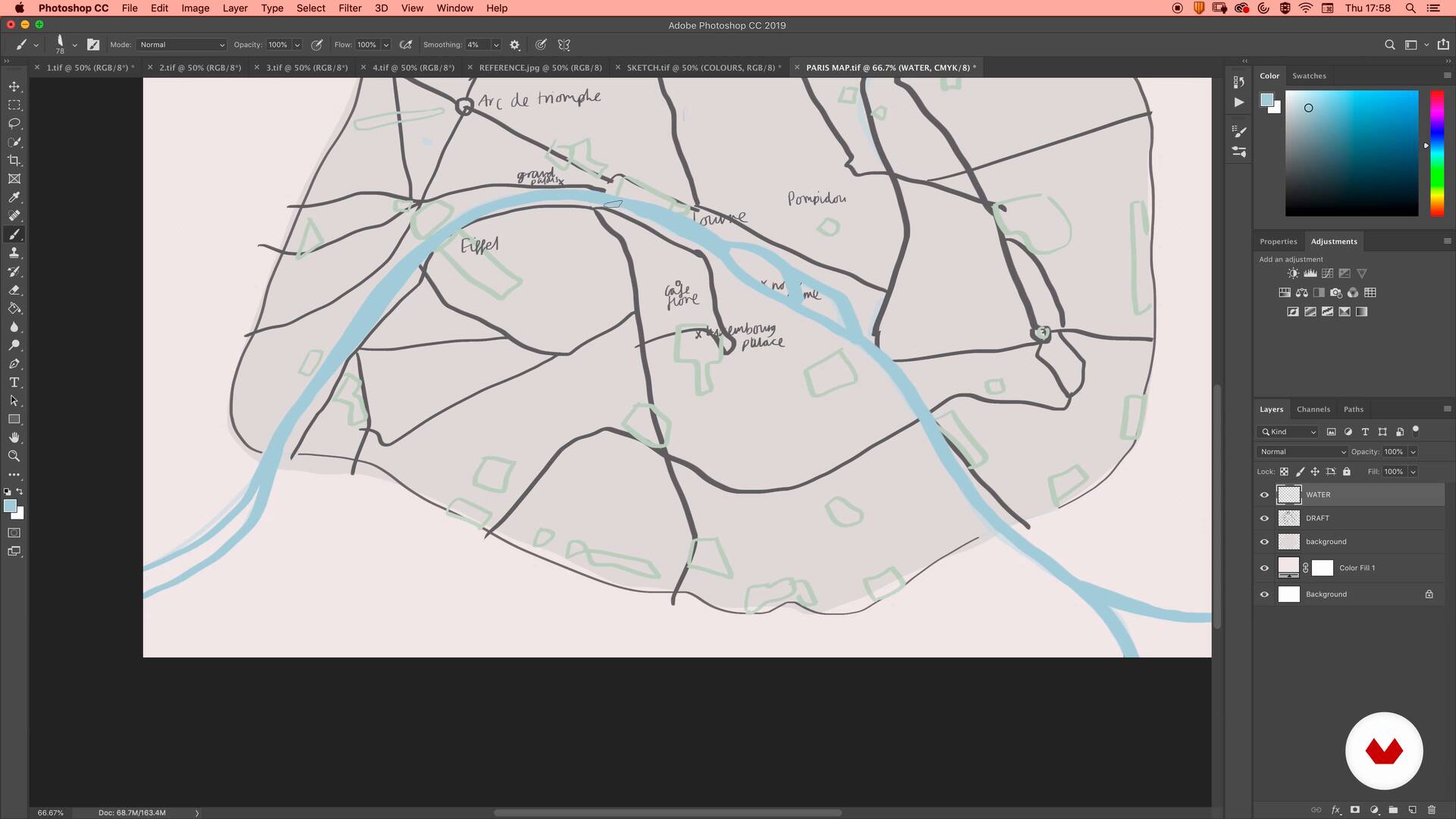1456x819 pixels.
Task: Add layer style fx icon
Action: coord(1336,810)
